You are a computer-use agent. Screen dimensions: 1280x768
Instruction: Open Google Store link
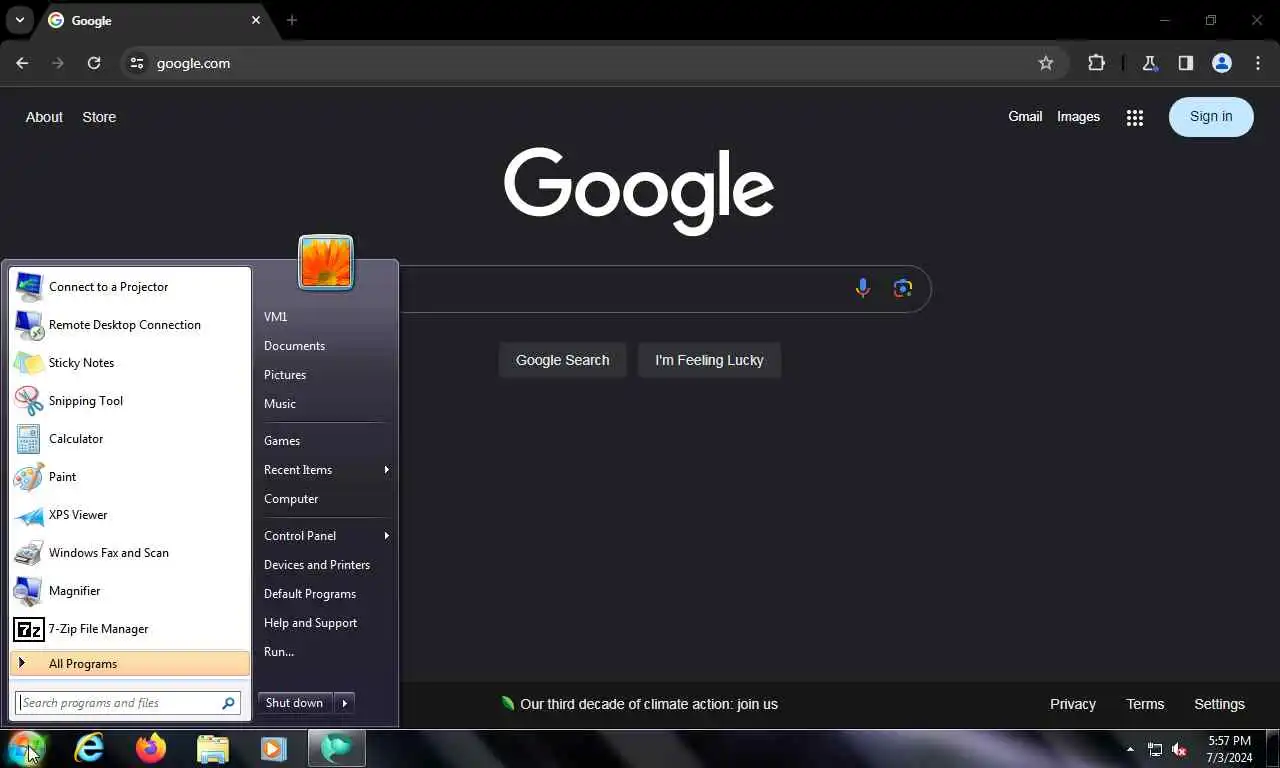(99, 117)
